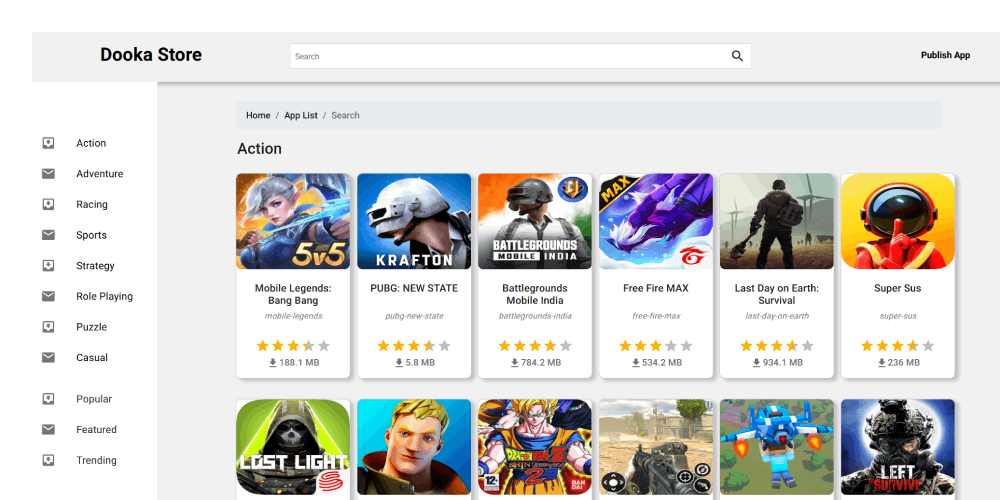This screenshot has height=500, width=1000.
Task: Open Battlegrounds Mobile India thumbnail
Action: 534,221
